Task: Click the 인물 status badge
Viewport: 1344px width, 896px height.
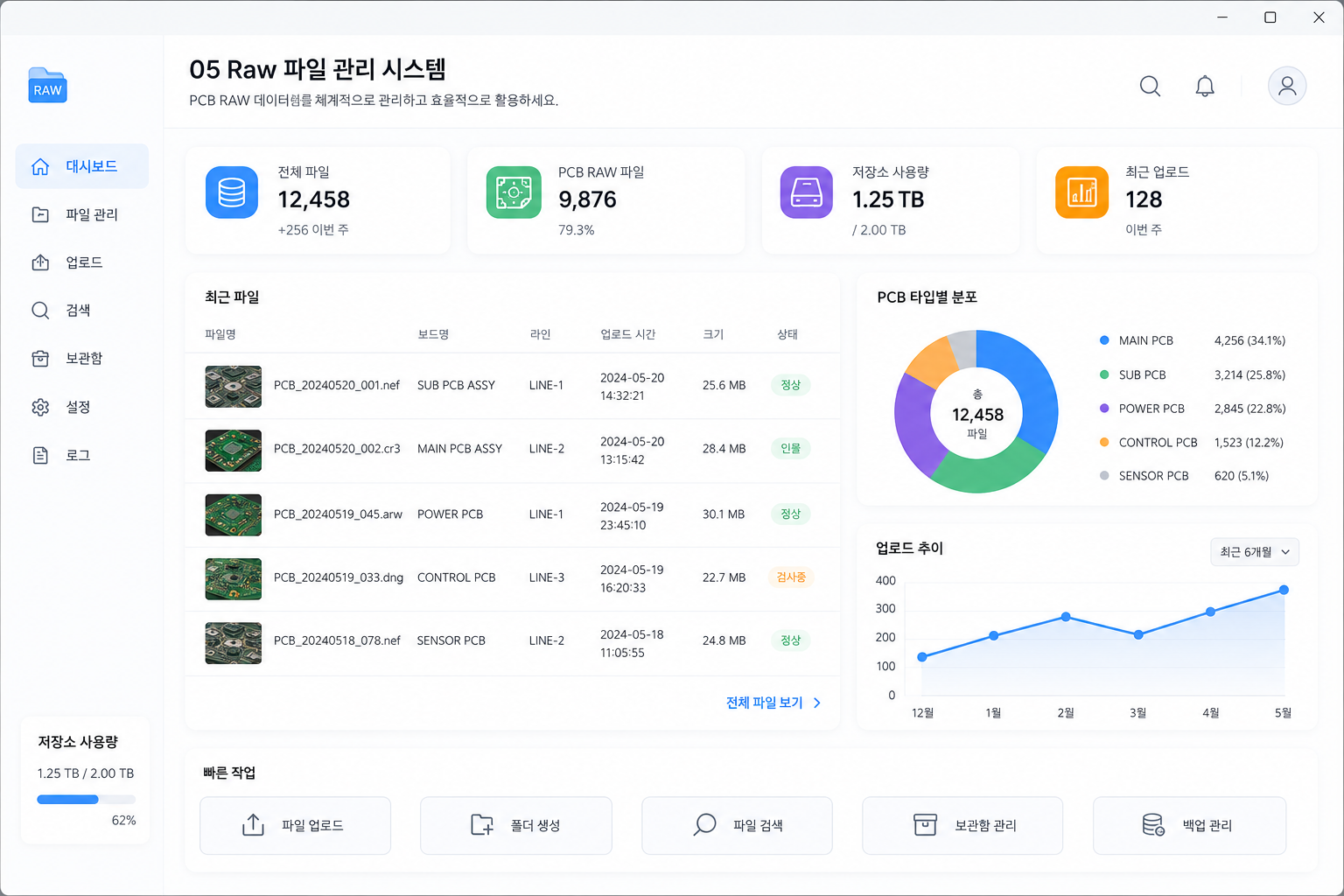Action: (791, 448)
